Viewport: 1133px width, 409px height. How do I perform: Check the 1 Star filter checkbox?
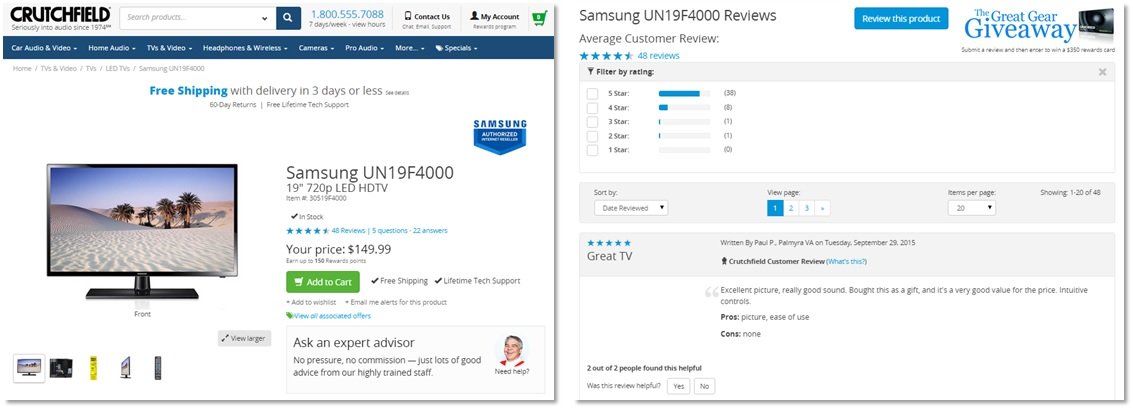coord(593,150)
